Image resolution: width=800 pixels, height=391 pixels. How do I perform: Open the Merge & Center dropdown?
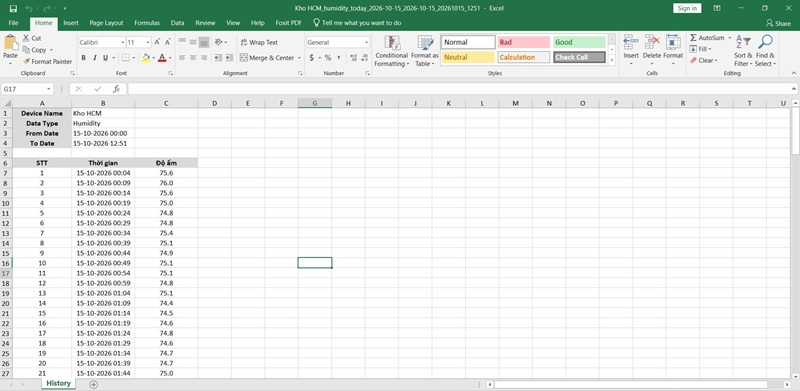coord(298,58)
